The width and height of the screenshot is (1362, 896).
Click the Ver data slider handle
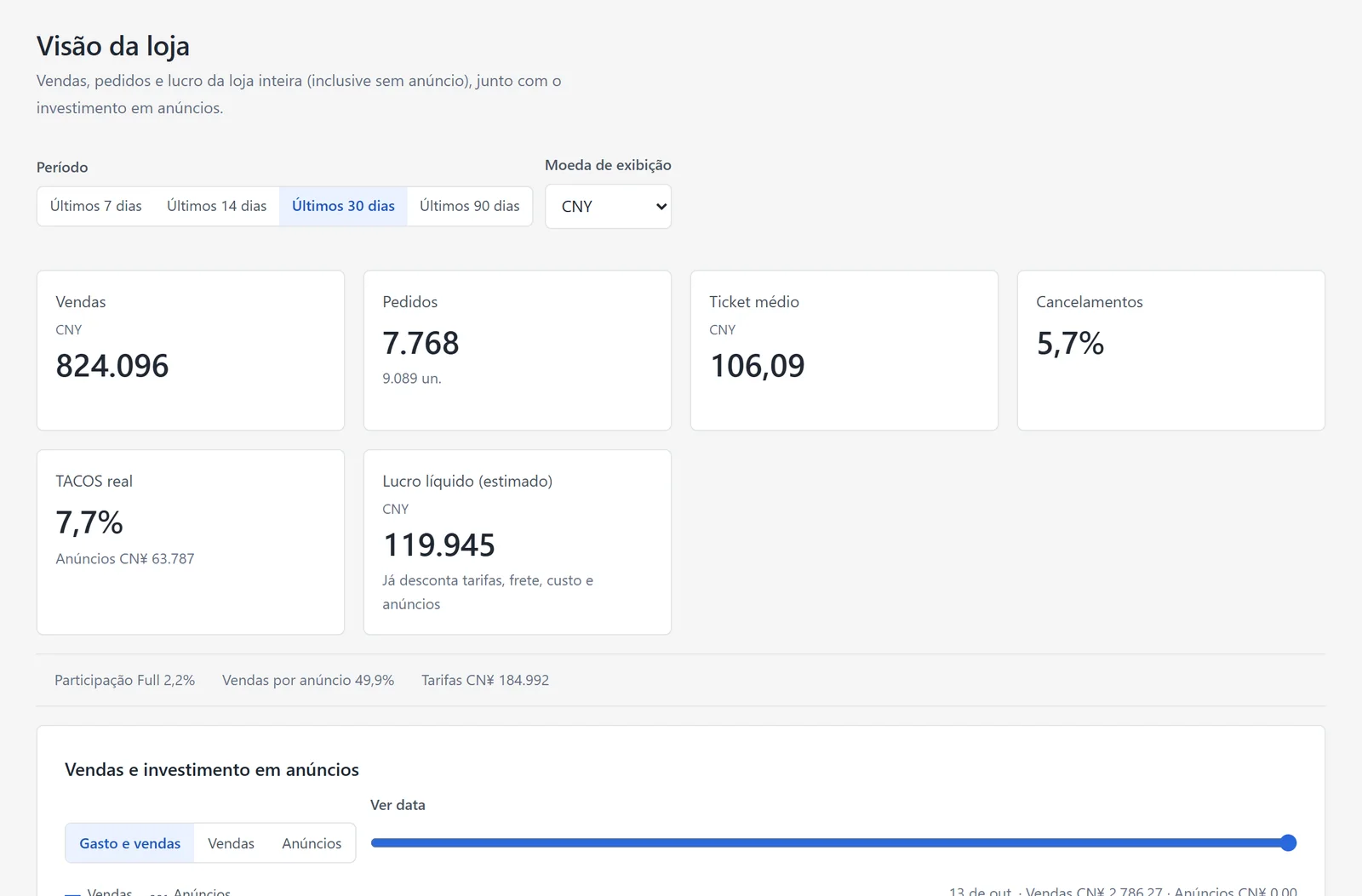point(1288,843)
